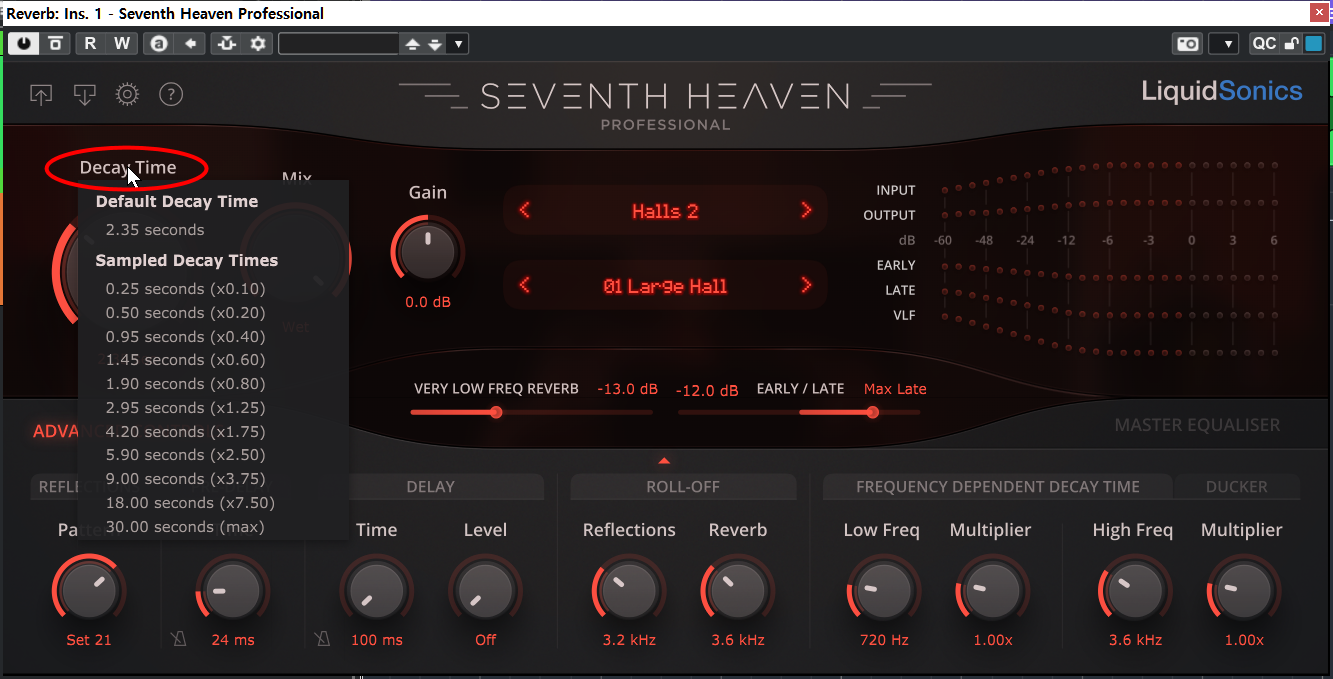Toggle tempo sync icon beside 24 ms

click(x=177, y=640)
